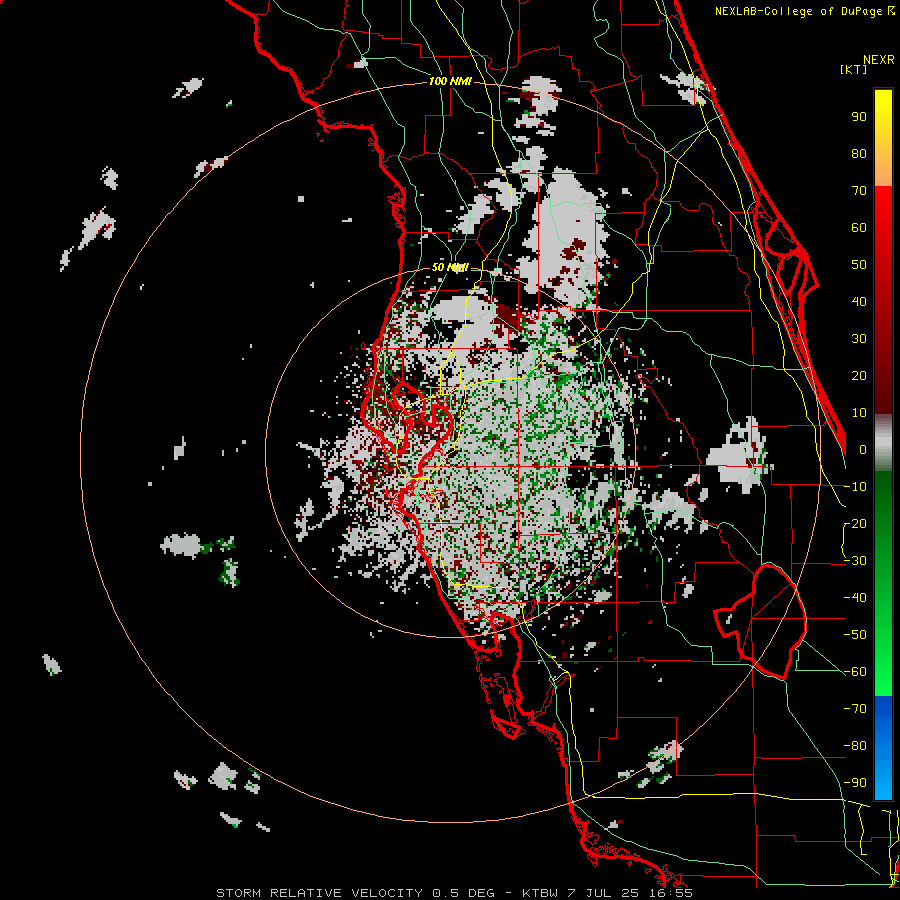Click the -70 value on velocity scale
The image size is (900, 900).
coord(855,709)
